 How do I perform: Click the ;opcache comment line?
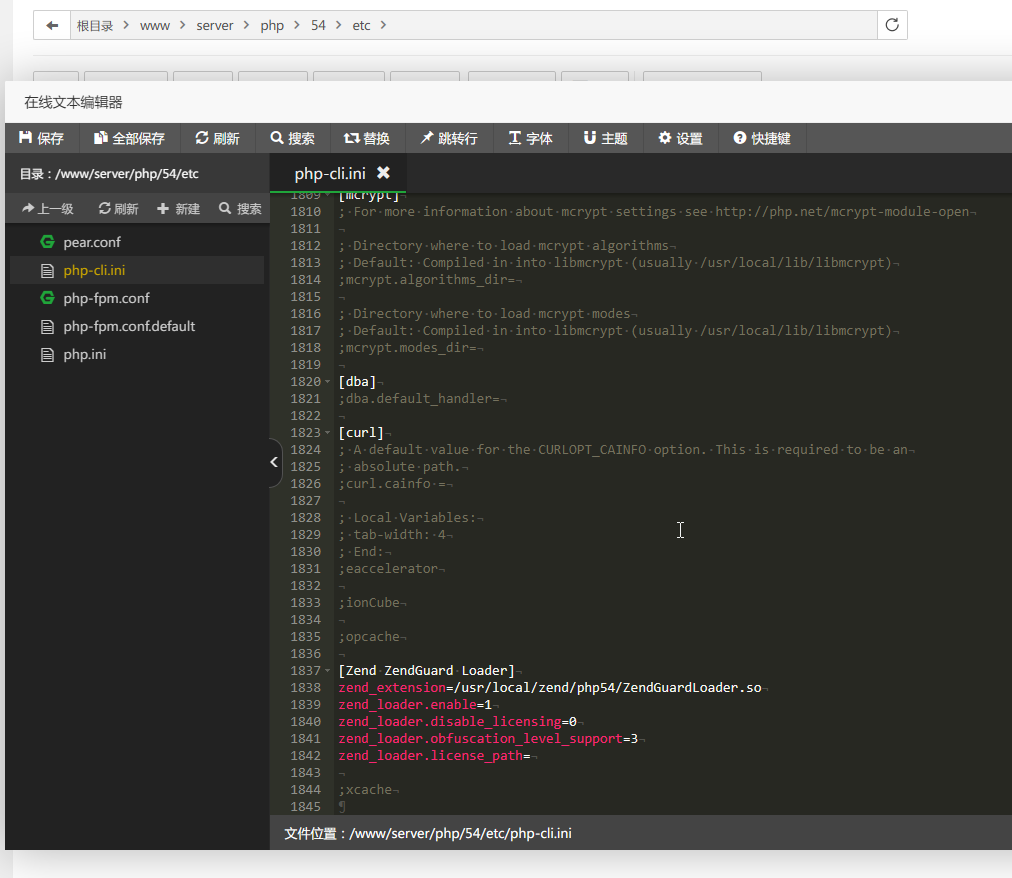coord(369,637)
